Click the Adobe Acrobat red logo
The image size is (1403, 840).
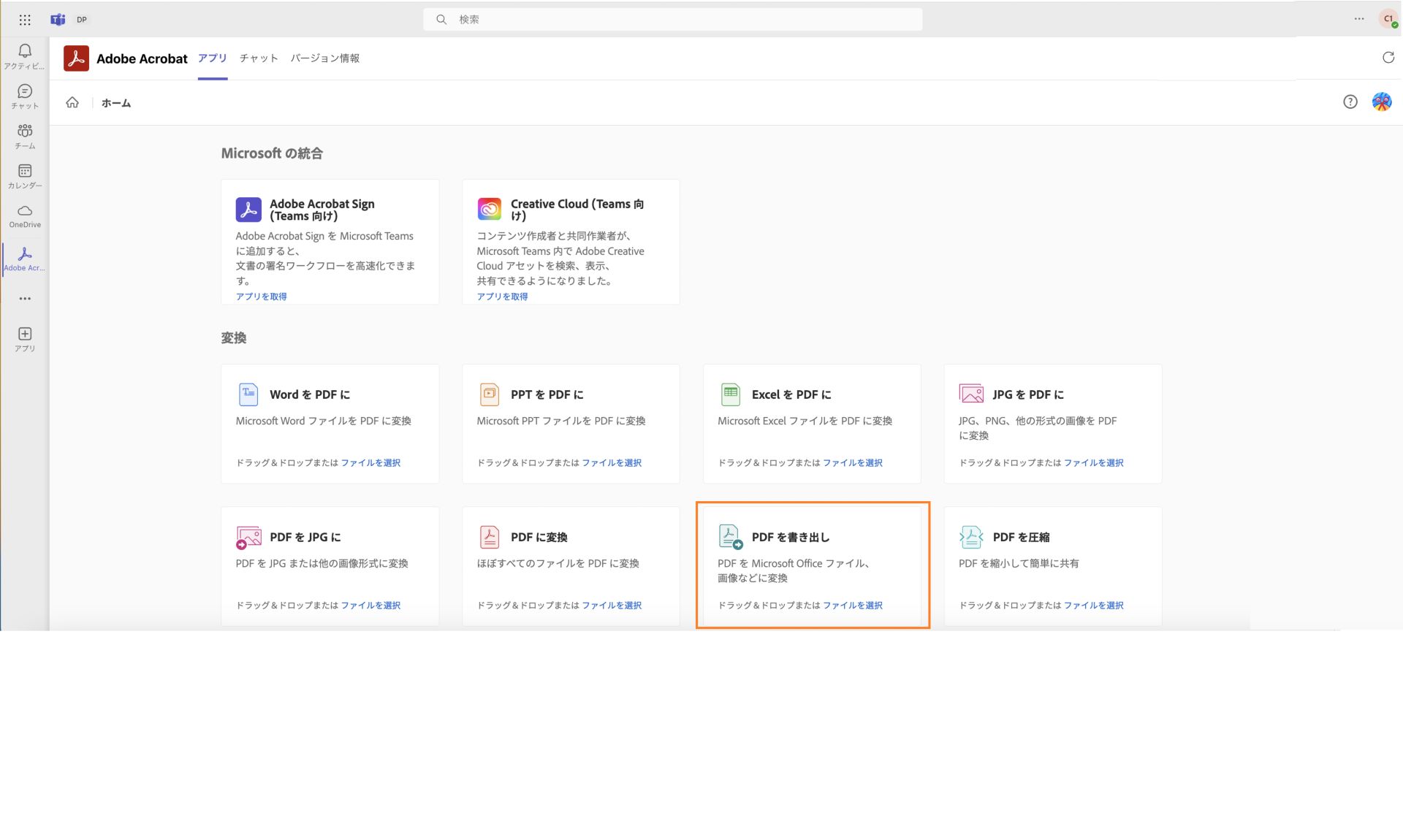(76, 58)
